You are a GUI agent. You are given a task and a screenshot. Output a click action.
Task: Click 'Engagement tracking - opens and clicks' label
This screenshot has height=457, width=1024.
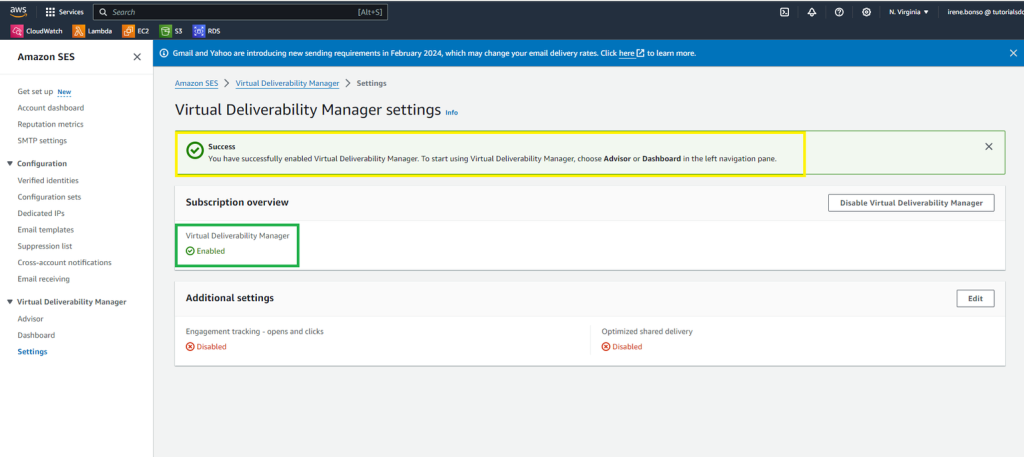point(255,331)
